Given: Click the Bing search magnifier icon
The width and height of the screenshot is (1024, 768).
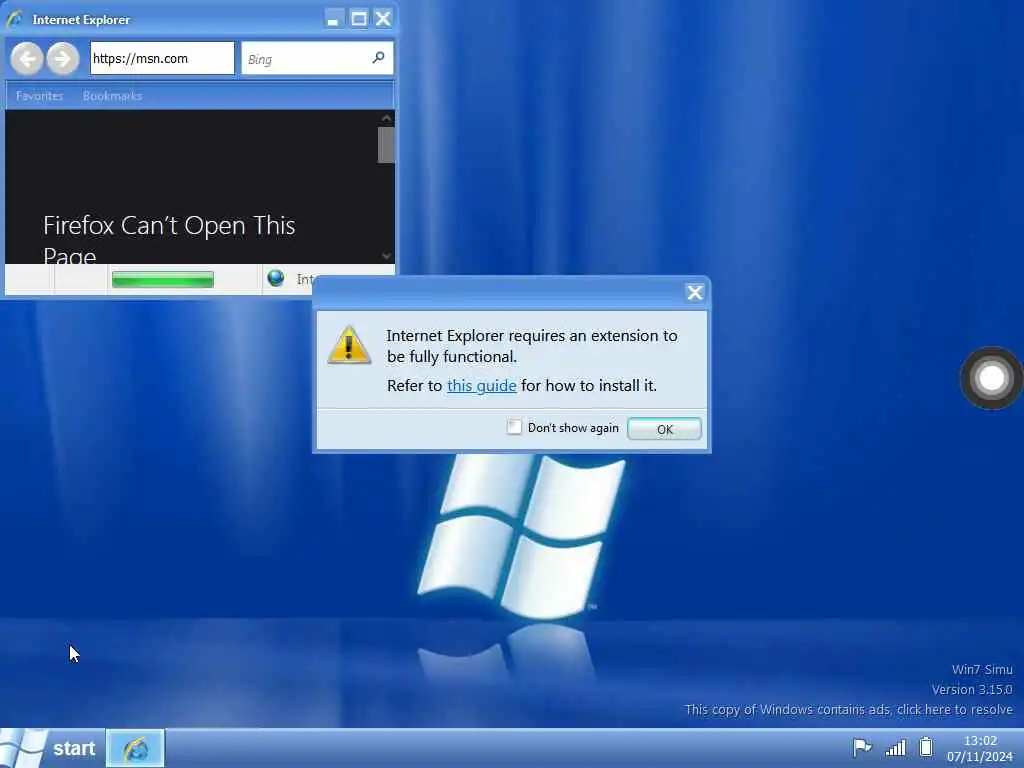Looking at the screenshot, I should point(378,57).
